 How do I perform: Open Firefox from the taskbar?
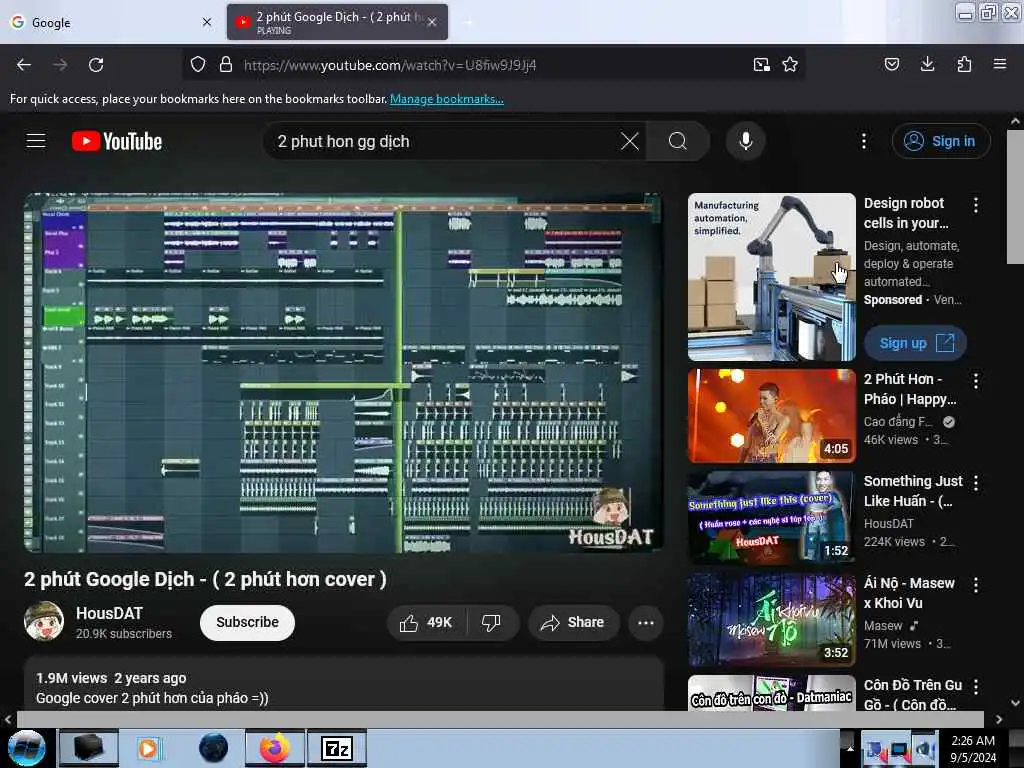(275, 748)
